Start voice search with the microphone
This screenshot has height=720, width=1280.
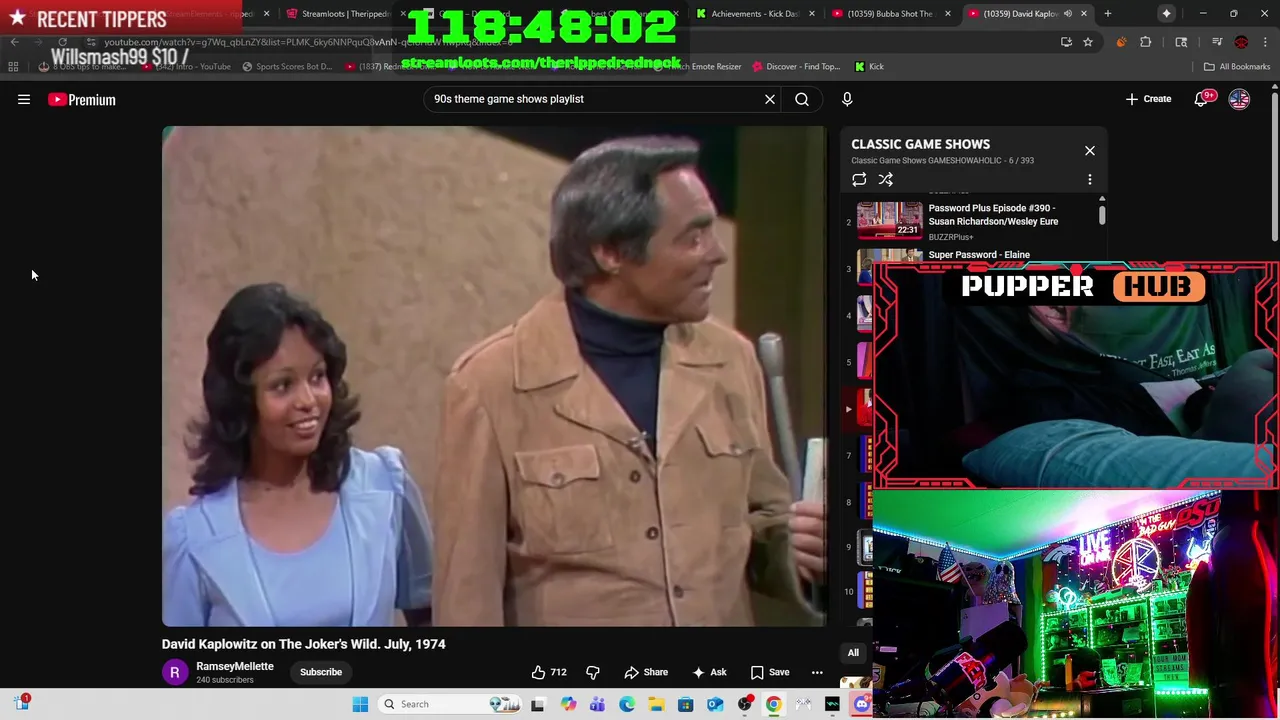pos(847,99)
